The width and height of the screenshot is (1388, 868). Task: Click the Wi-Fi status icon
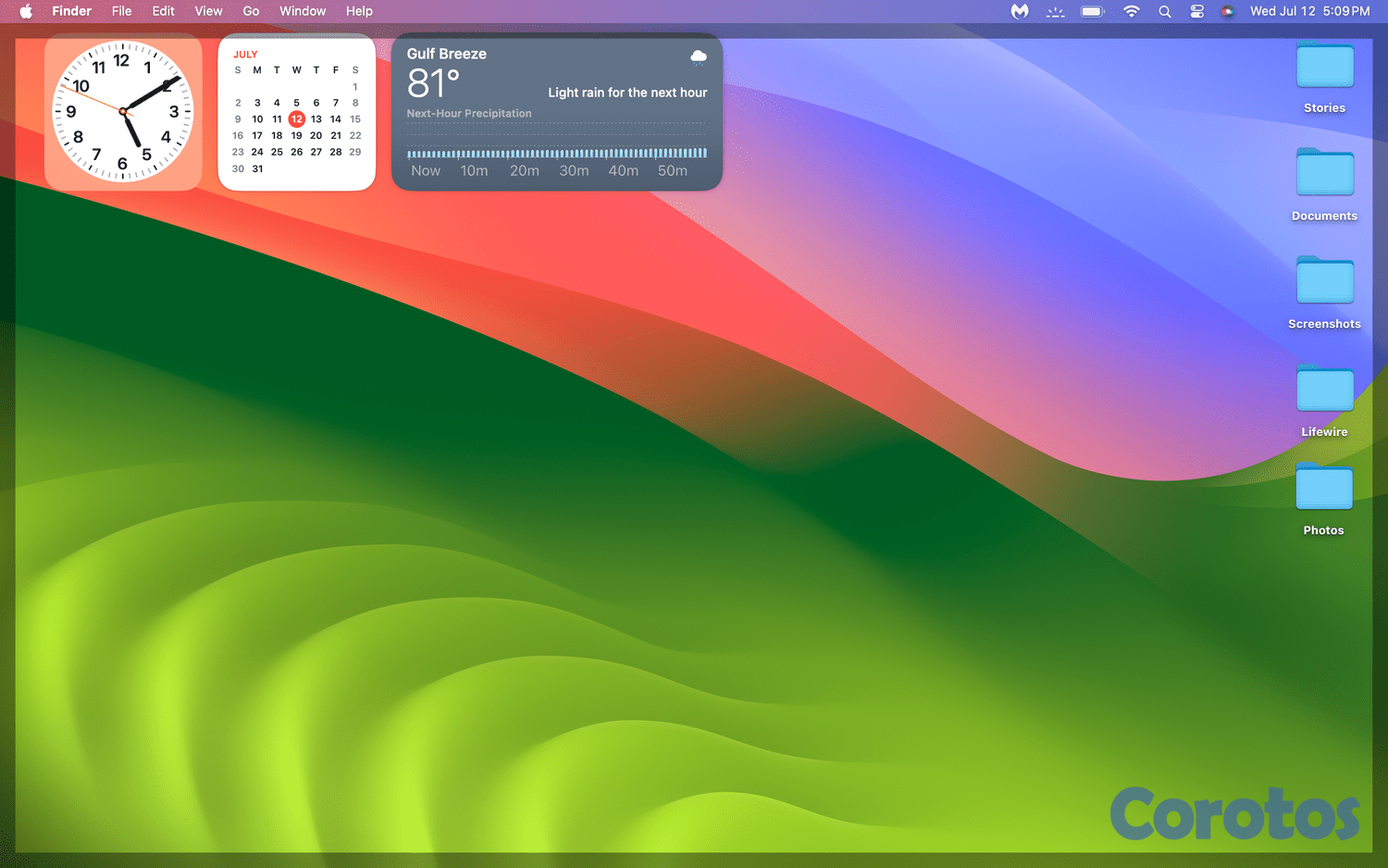click(x=1131, y=11)
